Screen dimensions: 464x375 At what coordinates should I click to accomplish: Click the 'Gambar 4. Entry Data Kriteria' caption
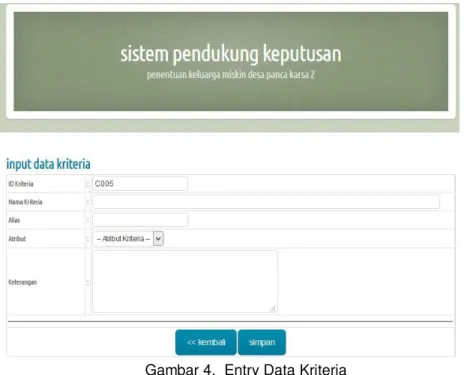point(246,369)
